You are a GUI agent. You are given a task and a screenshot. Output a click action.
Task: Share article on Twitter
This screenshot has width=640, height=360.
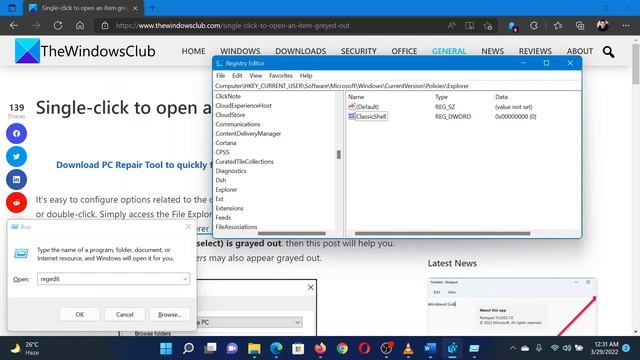coord(16,156)
